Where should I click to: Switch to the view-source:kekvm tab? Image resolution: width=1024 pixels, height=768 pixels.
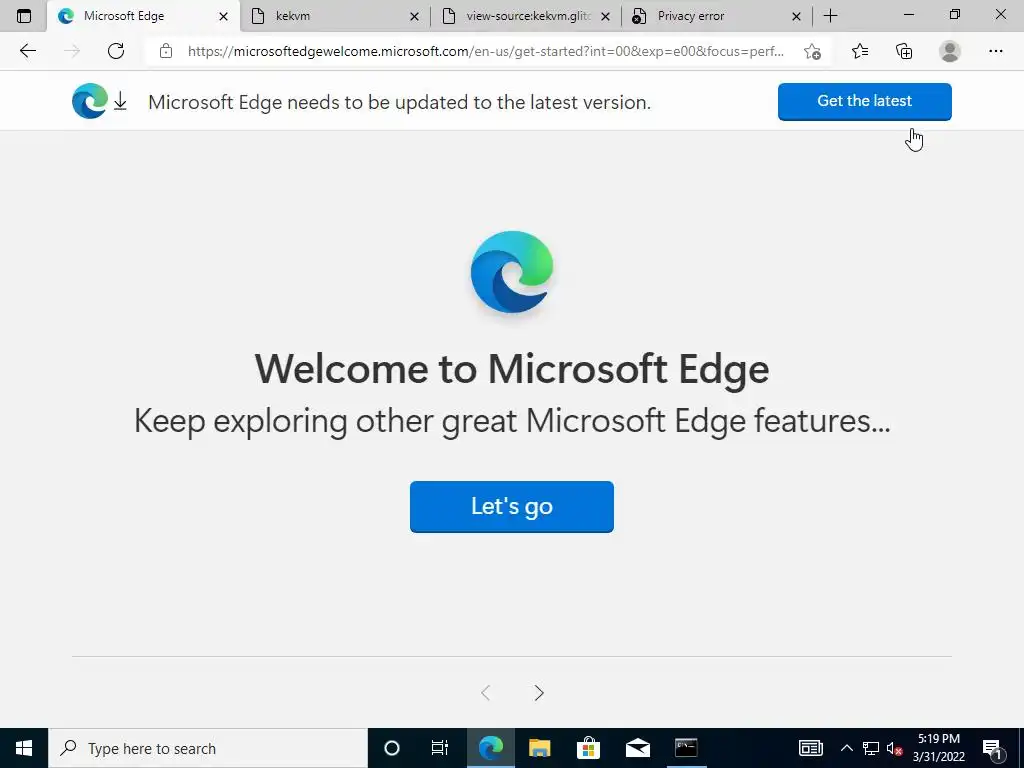526,16
